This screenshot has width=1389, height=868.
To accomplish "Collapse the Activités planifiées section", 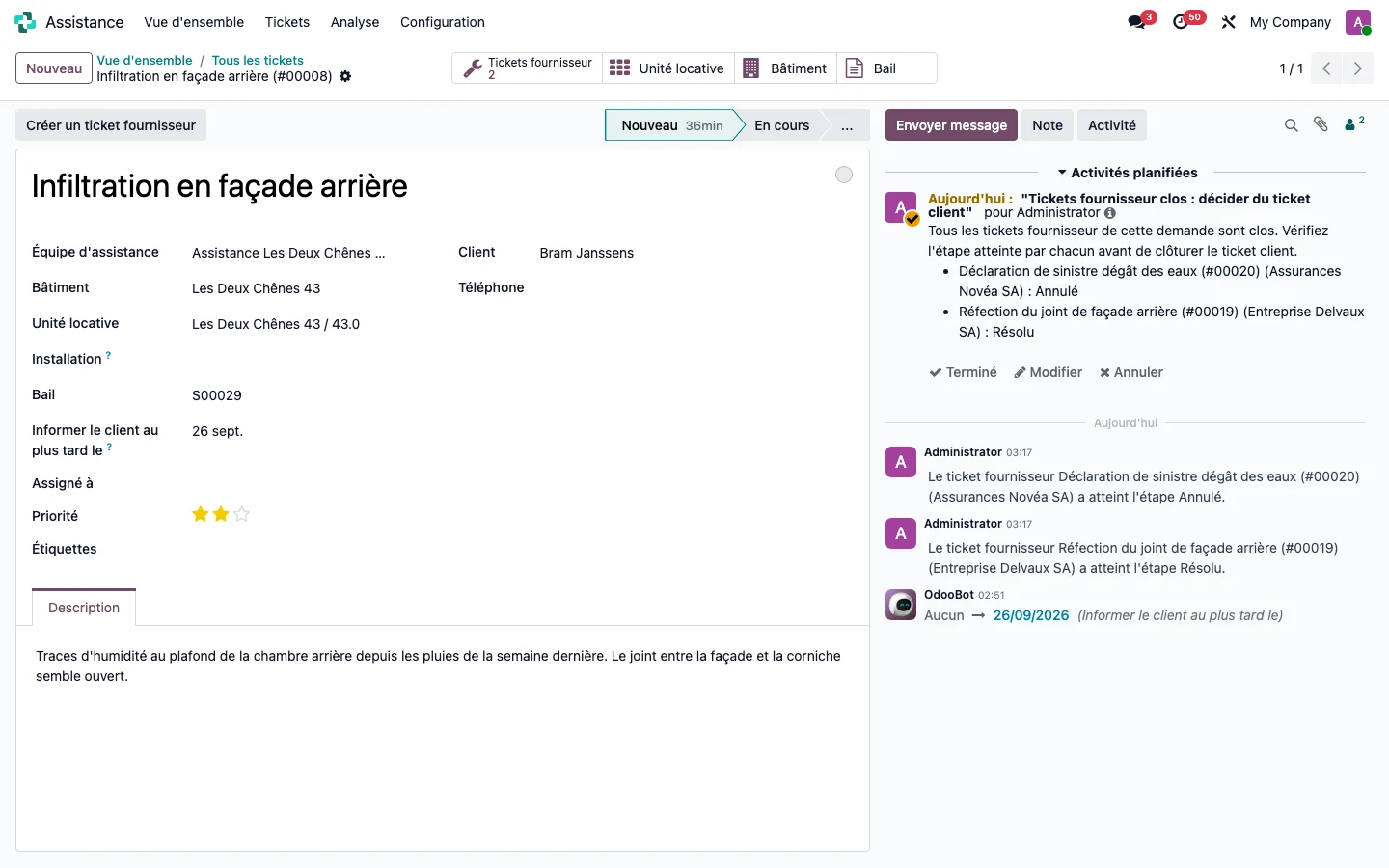I will pyautogui.click(x=1128, y=173).
